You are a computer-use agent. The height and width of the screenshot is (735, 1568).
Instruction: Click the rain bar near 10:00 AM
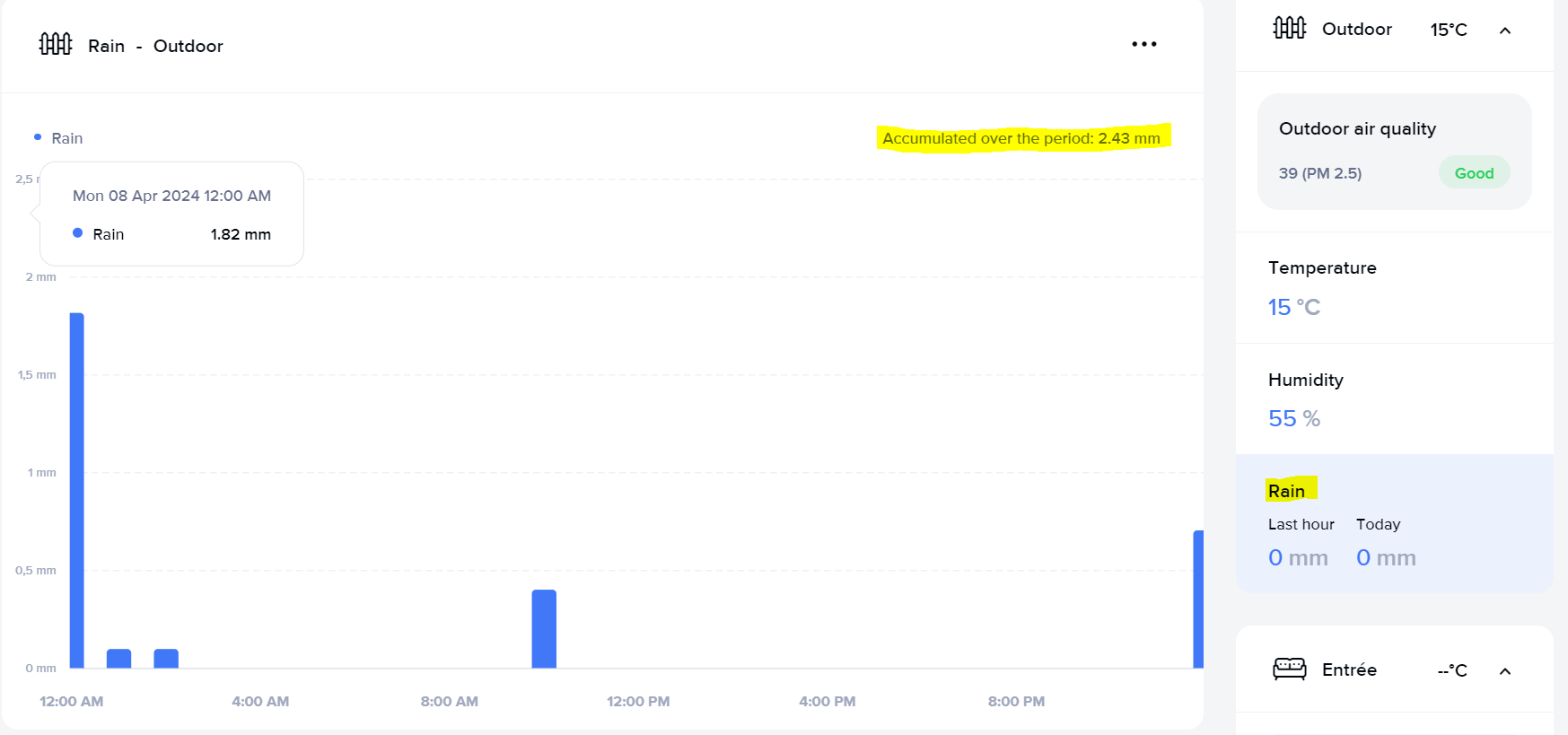pyautogui.click(x=544, y=628)
